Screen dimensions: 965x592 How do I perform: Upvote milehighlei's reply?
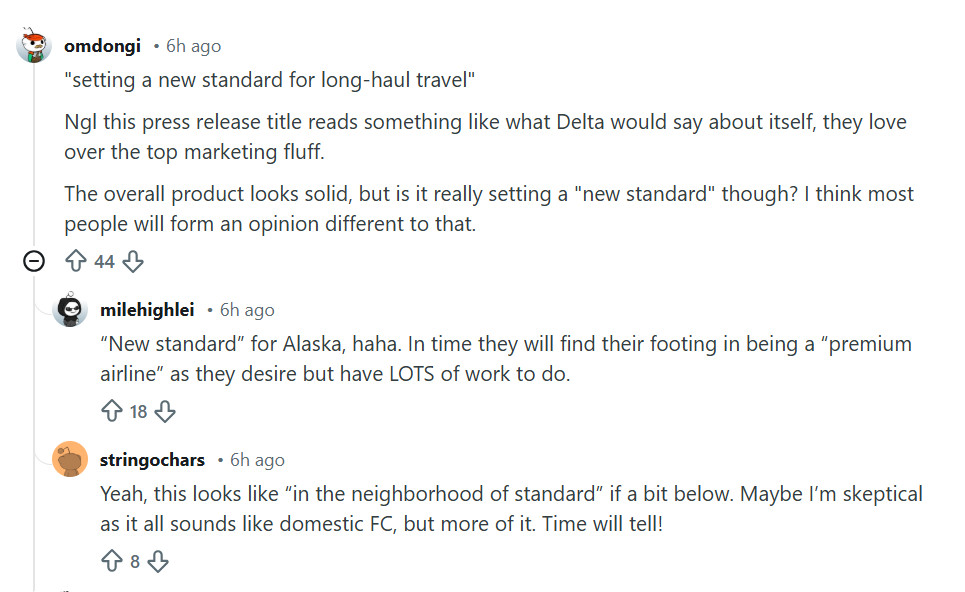(x=111, y=411)
